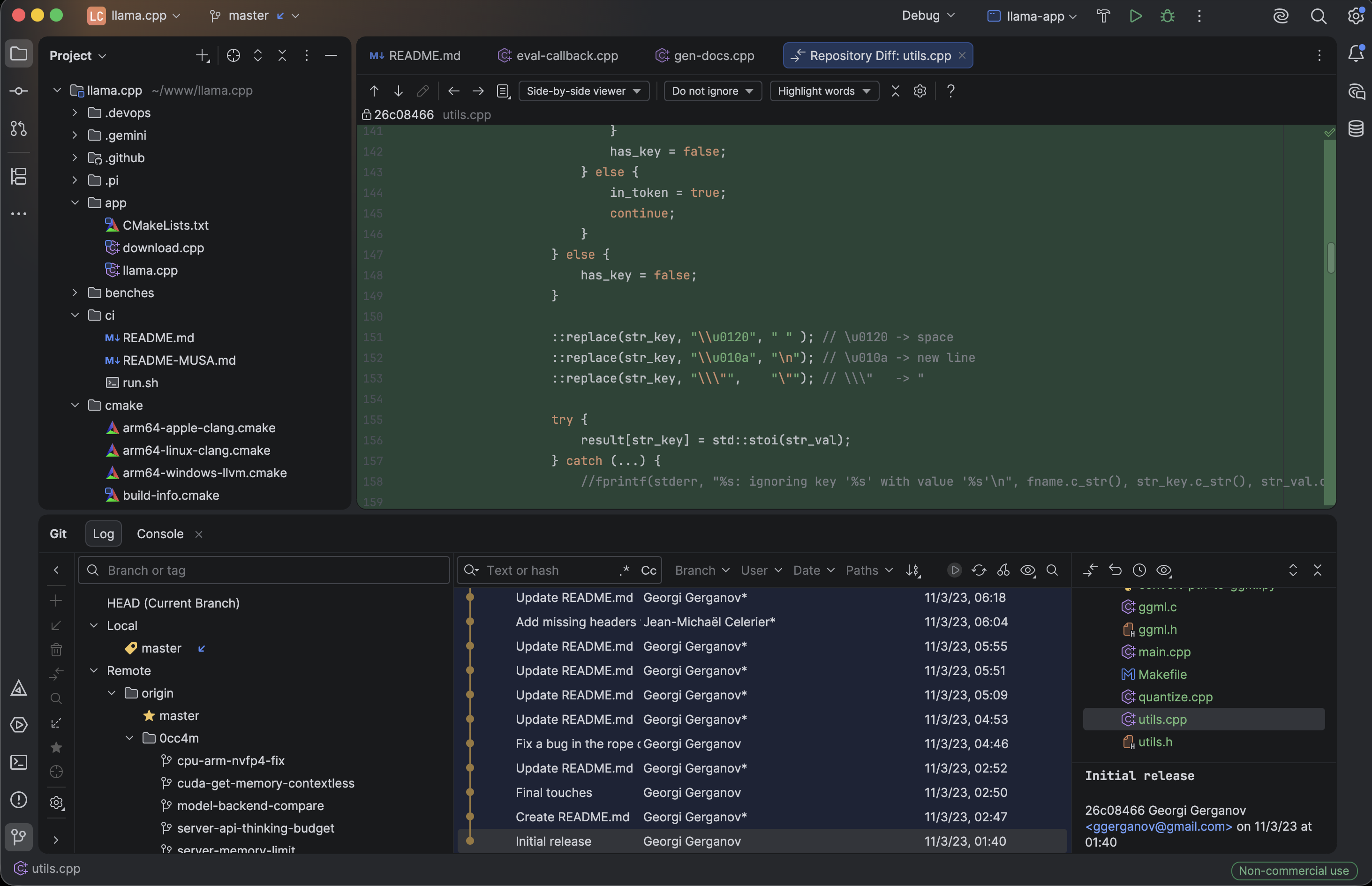Select the Log tab in Git panel
1372x886 pixels.
[104, 533]
